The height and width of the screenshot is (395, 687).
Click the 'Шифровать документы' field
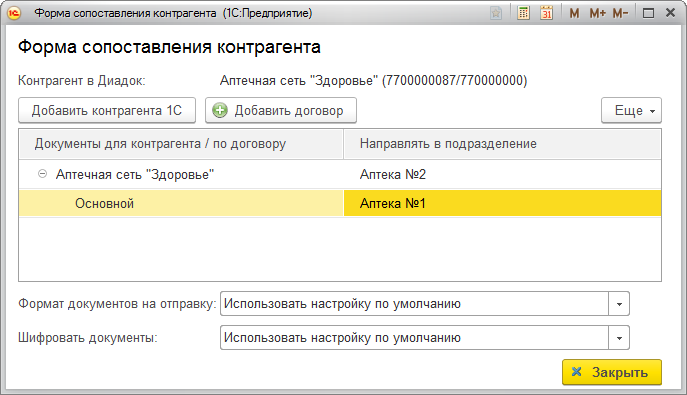(414, 338)
